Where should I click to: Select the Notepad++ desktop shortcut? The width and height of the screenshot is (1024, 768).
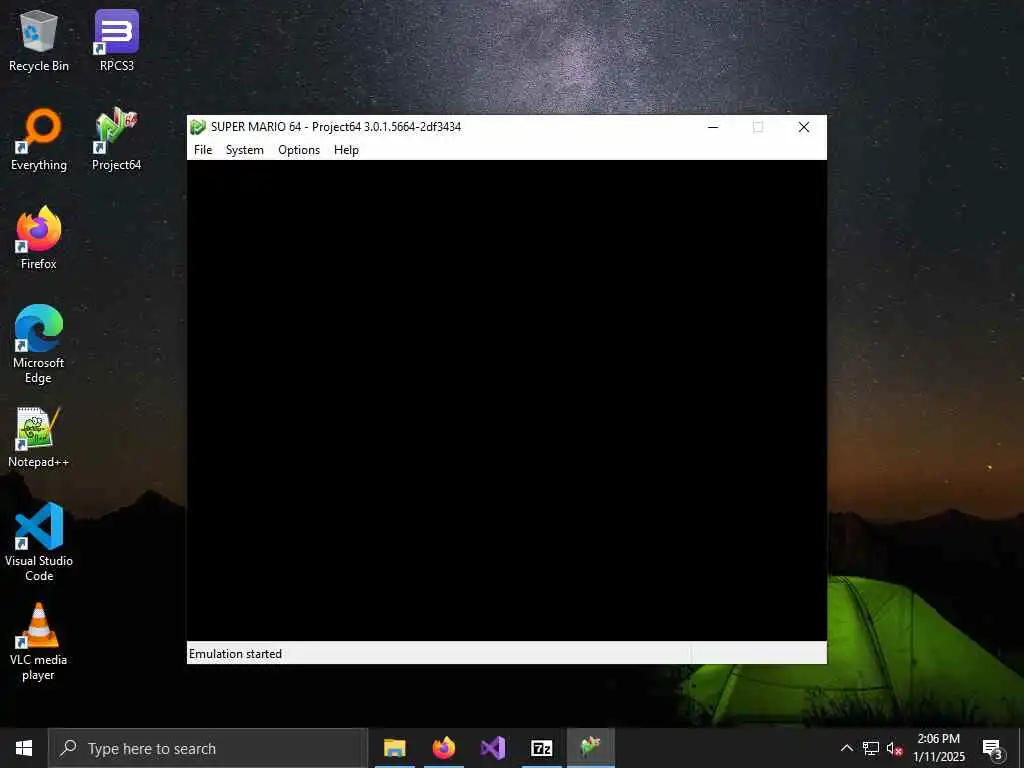click(x=39, y=437)
